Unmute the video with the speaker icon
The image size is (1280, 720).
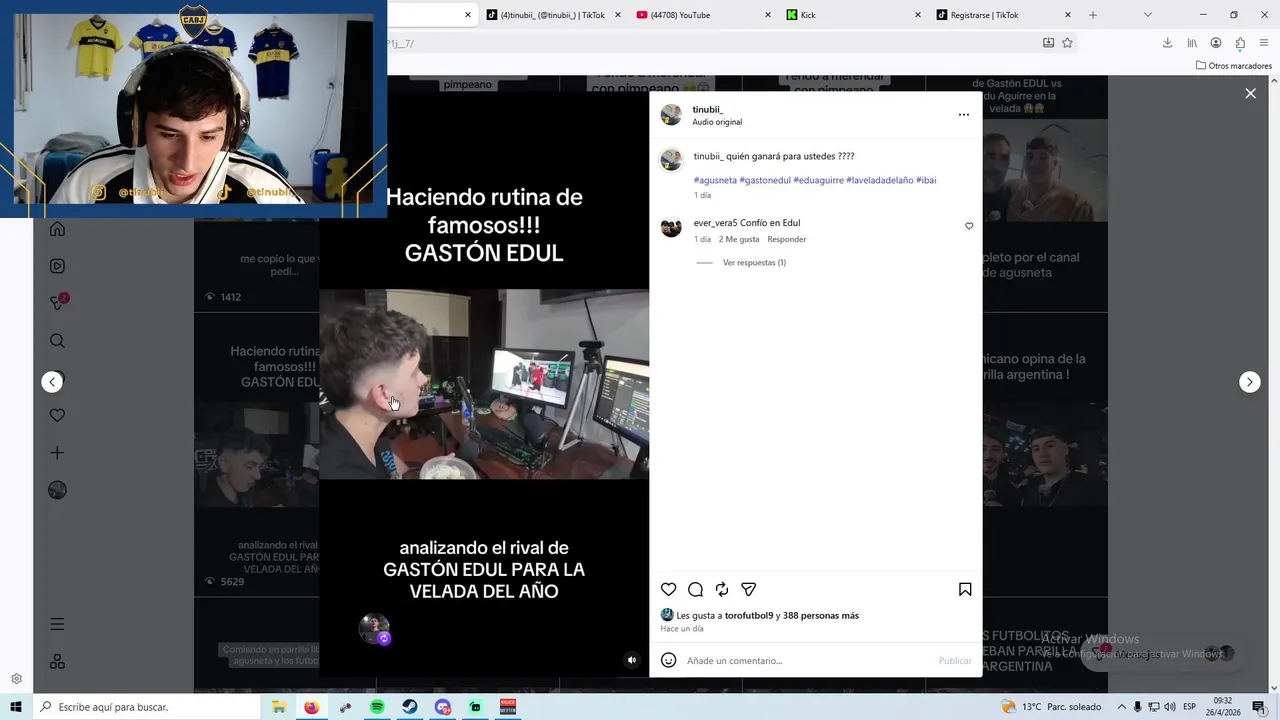[631, 660]
